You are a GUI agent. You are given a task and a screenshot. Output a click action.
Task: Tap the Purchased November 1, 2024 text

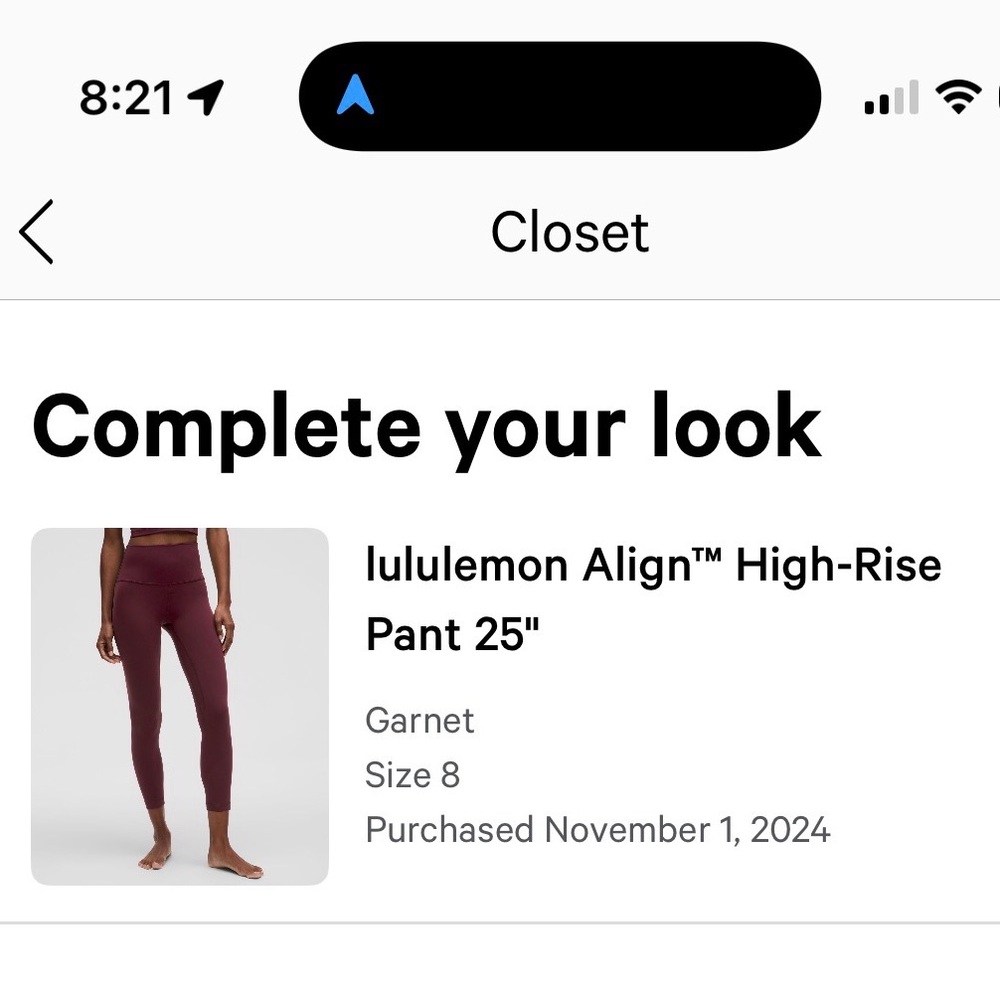597,830
